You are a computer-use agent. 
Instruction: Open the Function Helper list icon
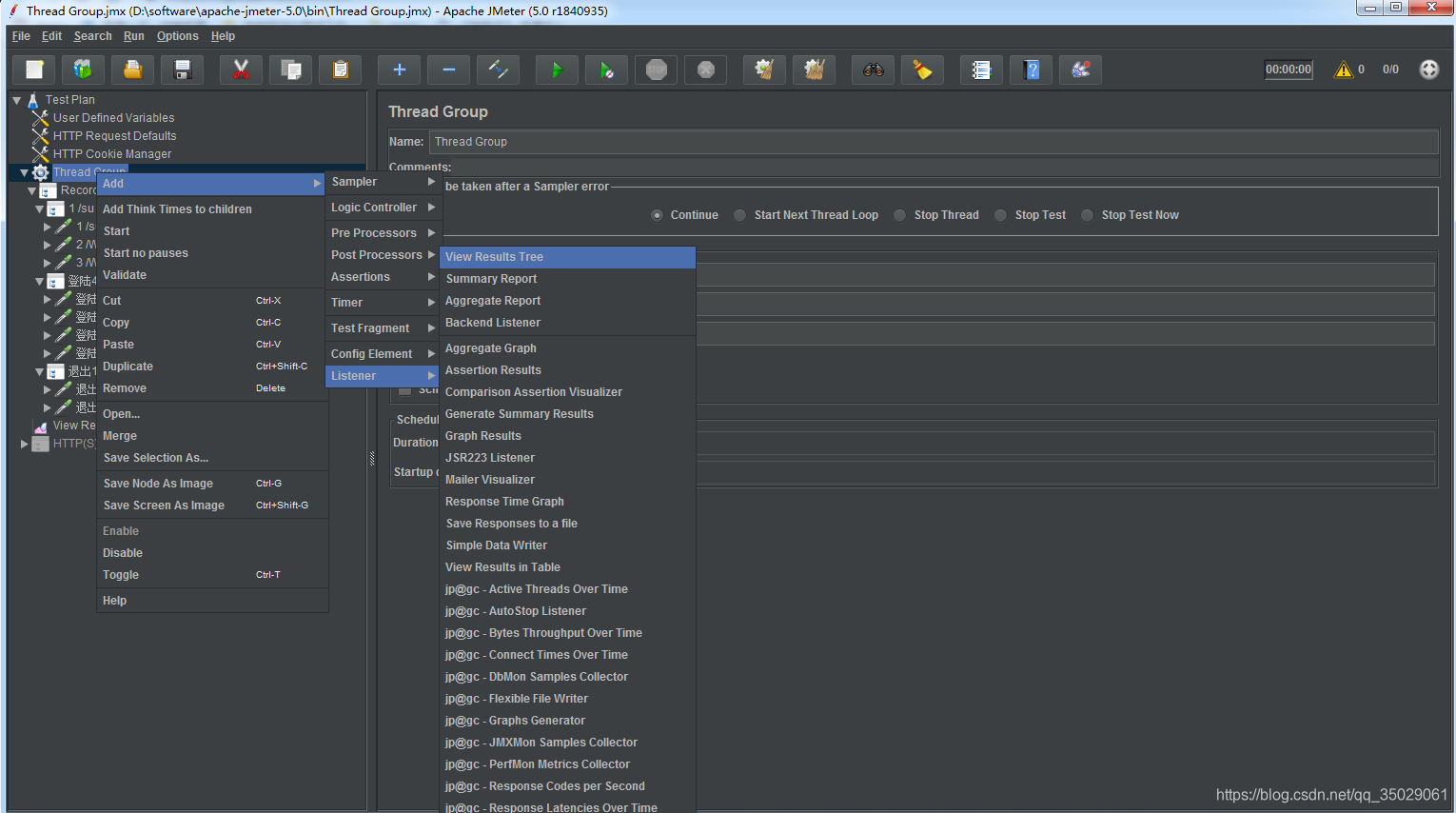(981, 69)
